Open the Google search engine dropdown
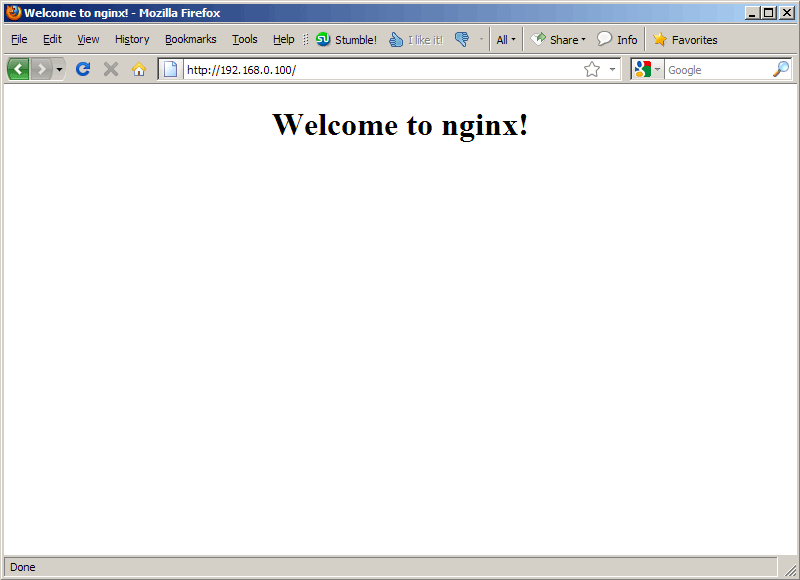The image size is (800, 580). click(x=647, y=69)
